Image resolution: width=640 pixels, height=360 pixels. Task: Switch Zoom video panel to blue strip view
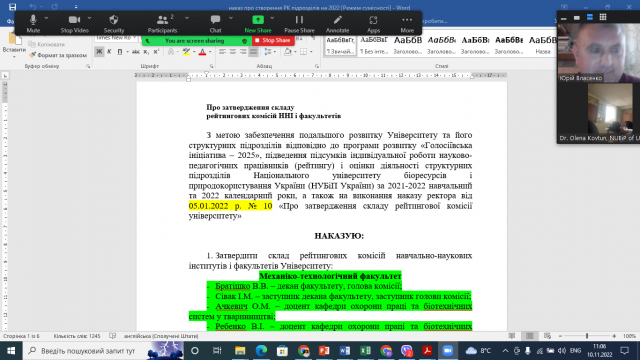pyautogui.click(x=590, y=17)
